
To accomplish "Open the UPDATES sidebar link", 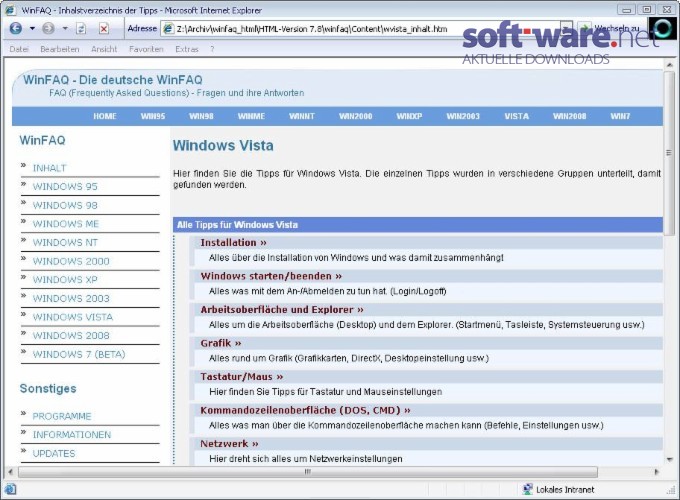I will point(54,453).
